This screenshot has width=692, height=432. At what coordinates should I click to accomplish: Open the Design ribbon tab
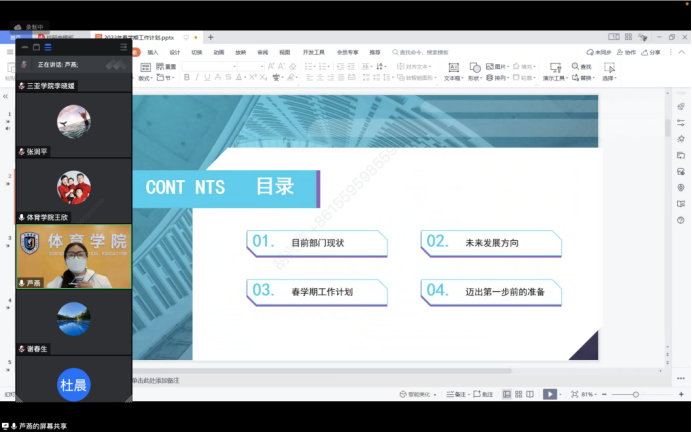(x=175, y=51)
